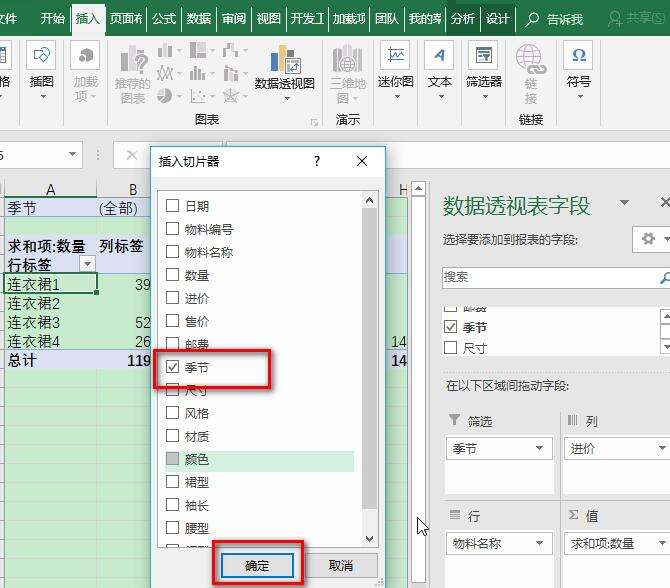The width and height of the screenshot is (670, 588).
Task: Uncheck the 季节 checkbox in slicer dialog
Action: coord(172,367)
